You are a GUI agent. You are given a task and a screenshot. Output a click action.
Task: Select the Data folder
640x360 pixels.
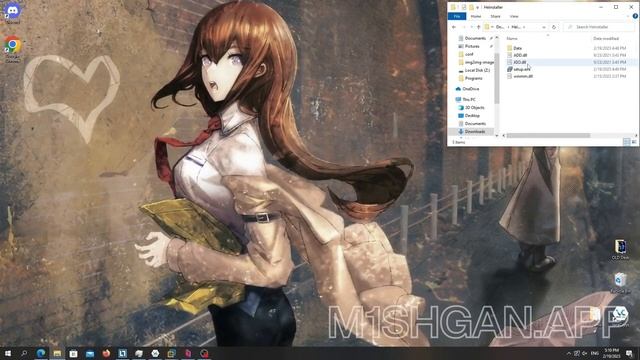(x=517, y=48)
